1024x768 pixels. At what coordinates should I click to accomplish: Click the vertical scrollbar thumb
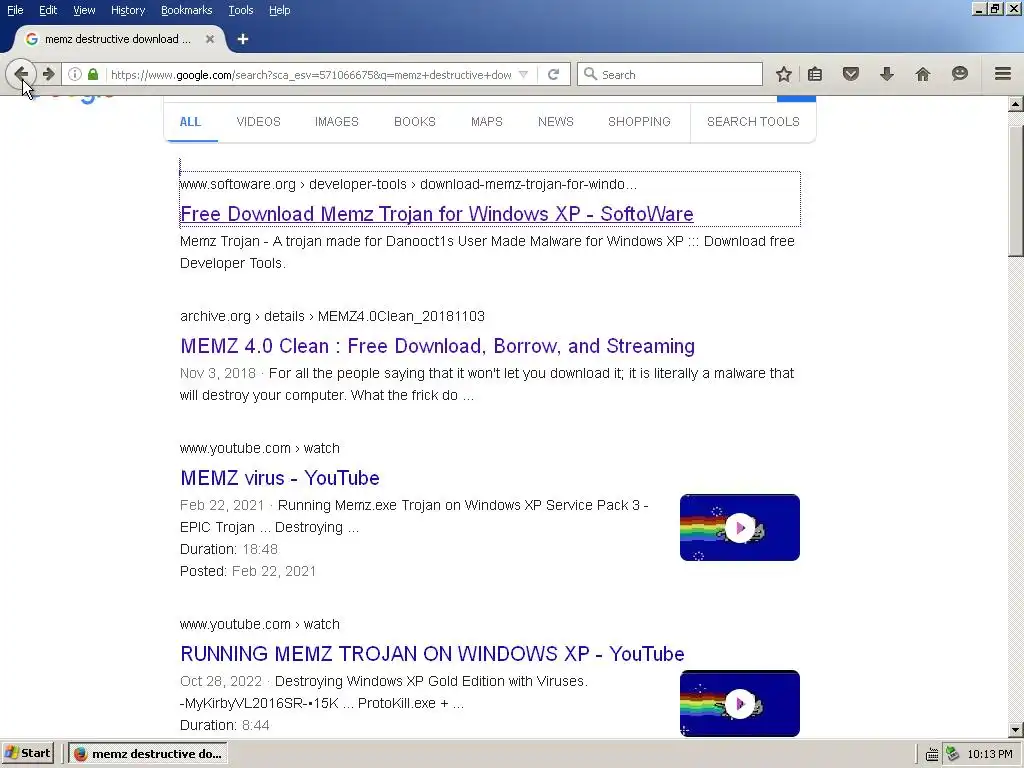[1016, 191]
